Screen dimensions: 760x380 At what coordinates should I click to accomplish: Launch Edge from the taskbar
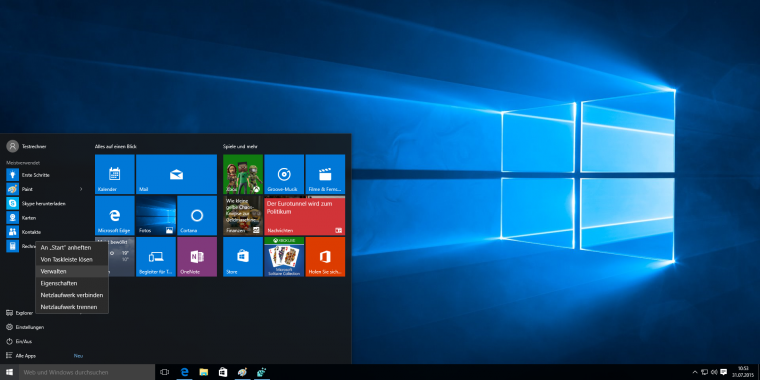point(184,372)
